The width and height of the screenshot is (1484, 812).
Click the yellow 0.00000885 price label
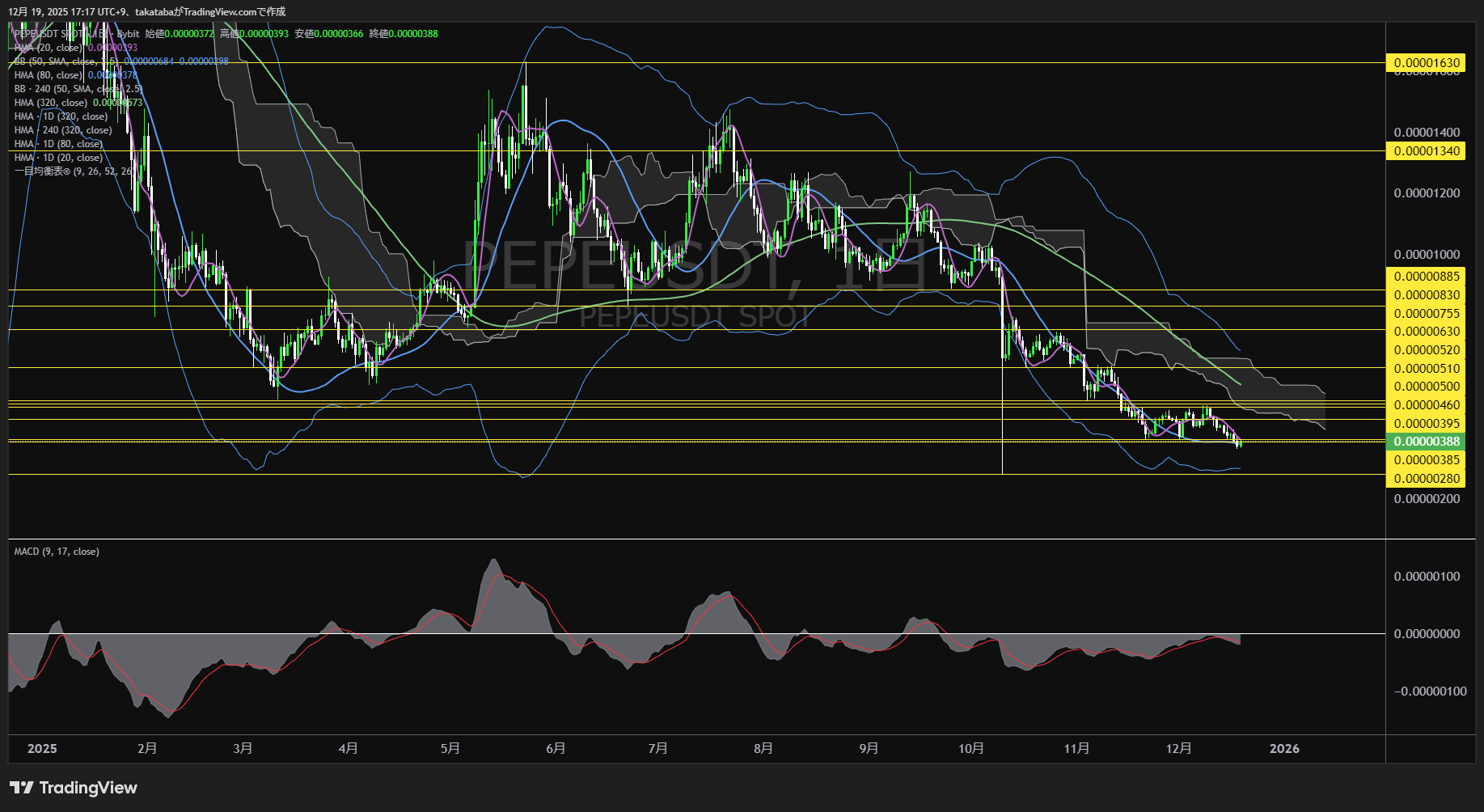1427,277
